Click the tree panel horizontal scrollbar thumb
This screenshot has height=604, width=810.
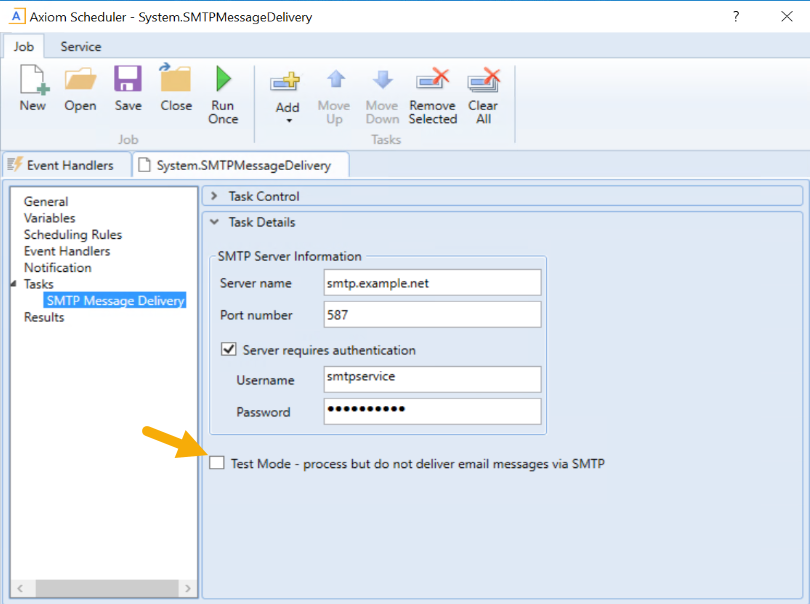(x=107, y=588)
